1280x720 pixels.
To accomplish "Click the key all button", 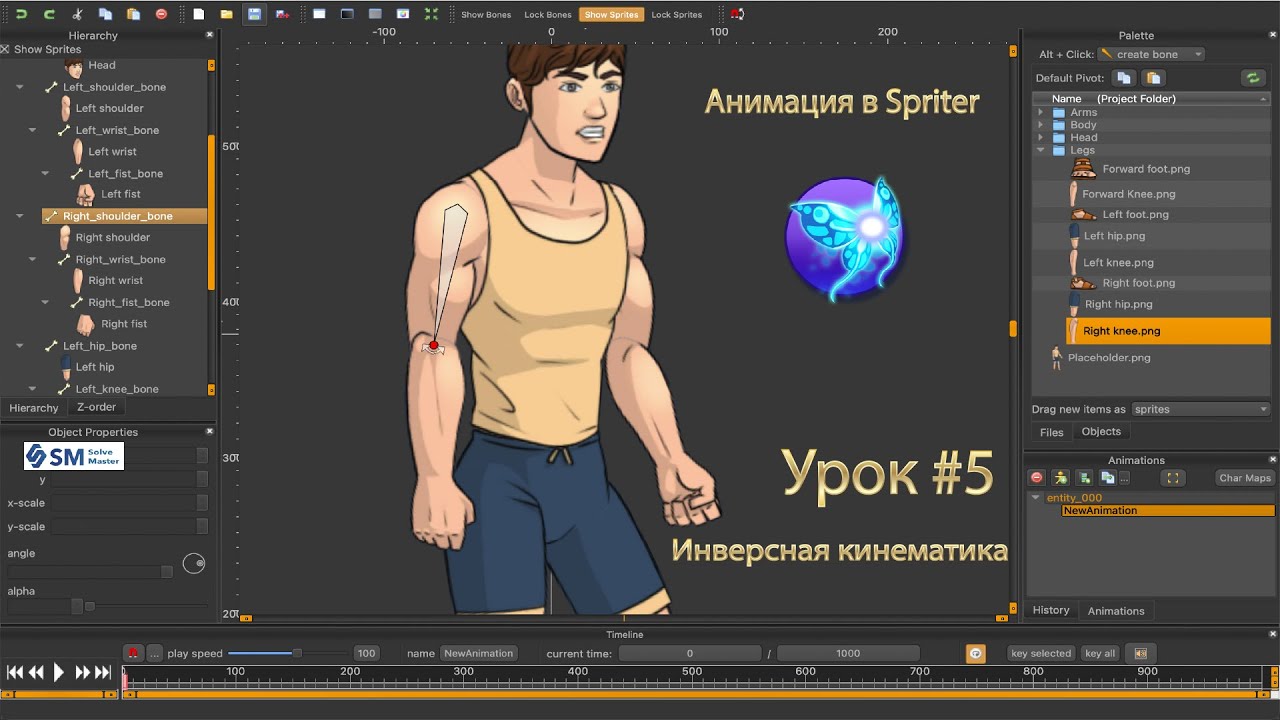I will pos(1100,653).
